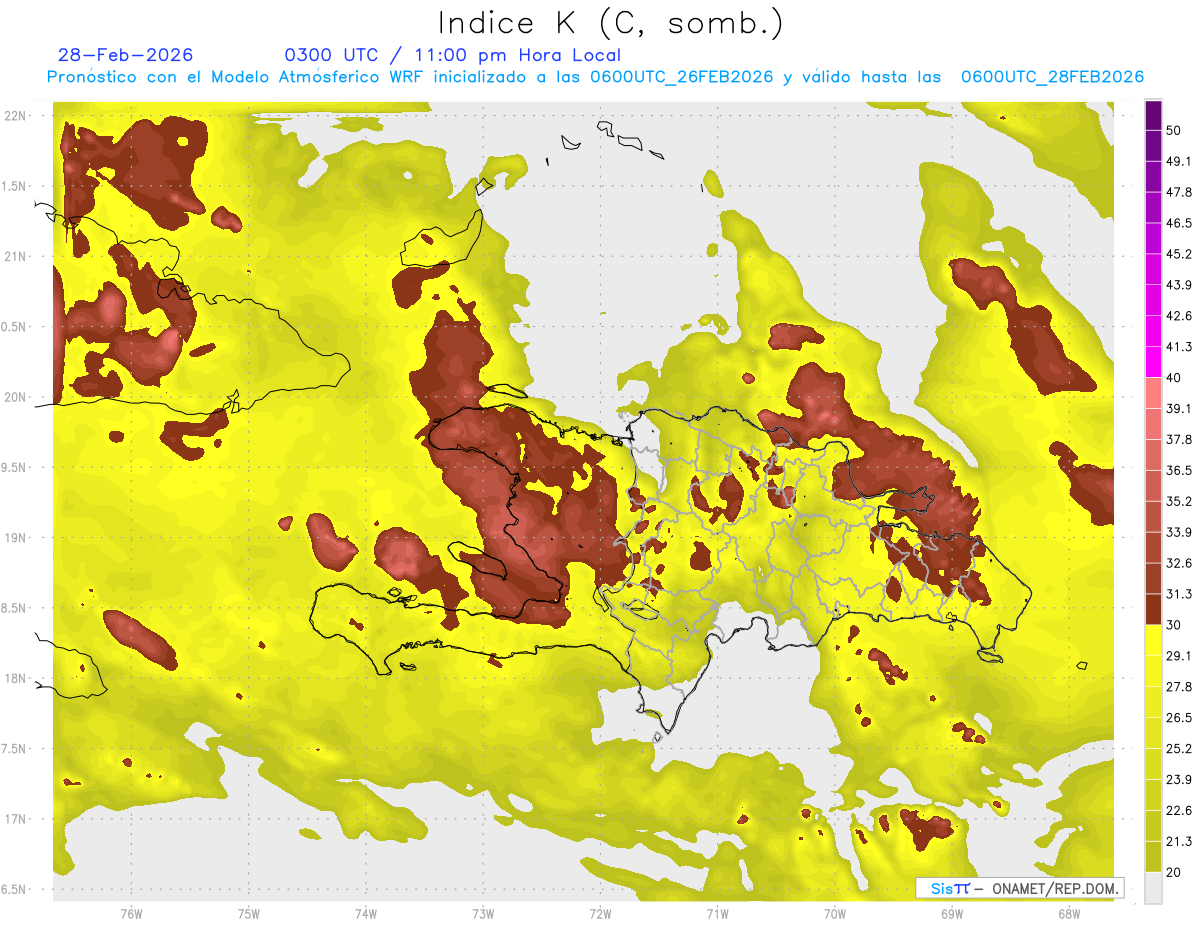Viewport: 1200px width, 927px height.
Task: Click the colorbar value "33.9"
Action: coord(1180,532)
